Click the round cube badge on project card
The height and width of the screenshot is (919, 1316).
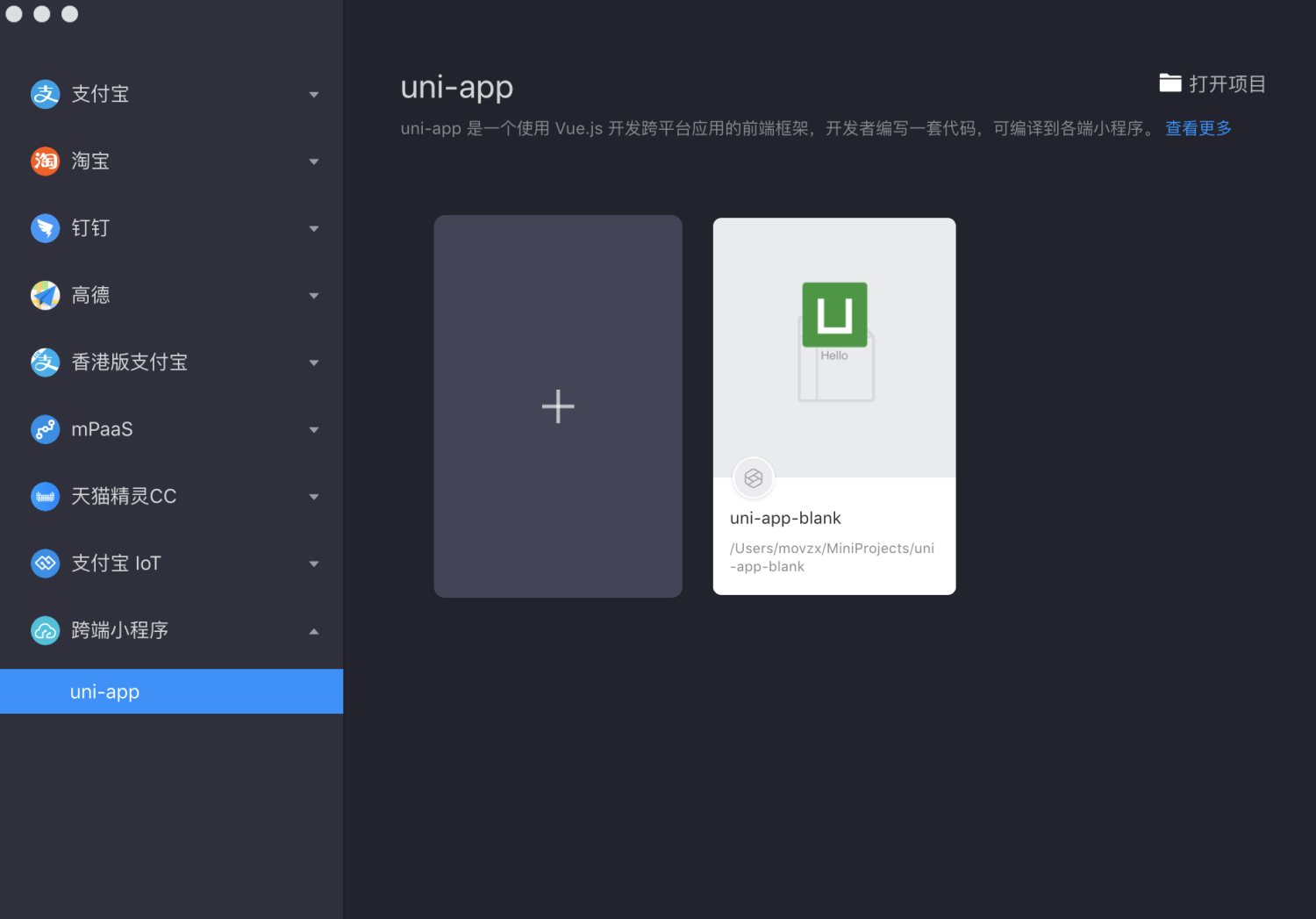pyautogui.click(x=754, y=478)
